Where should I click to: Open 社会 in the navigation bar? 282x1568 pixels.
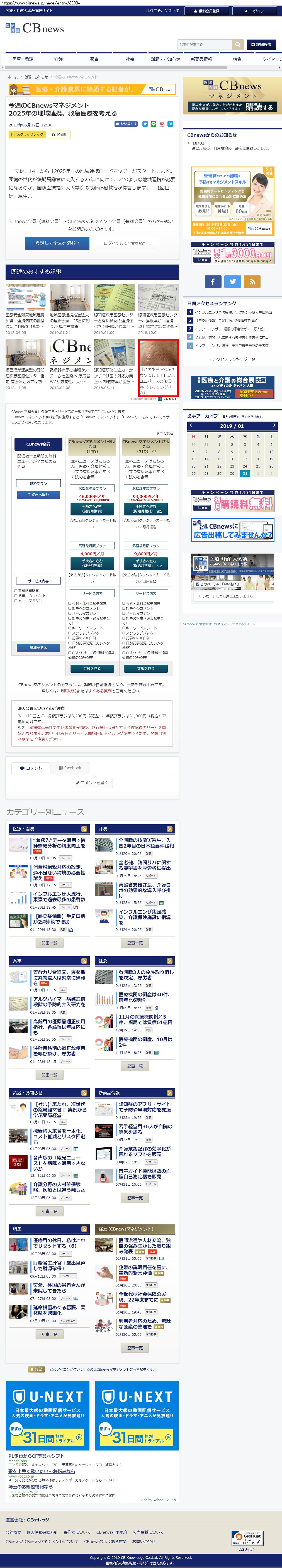click(x=130, y=60)
